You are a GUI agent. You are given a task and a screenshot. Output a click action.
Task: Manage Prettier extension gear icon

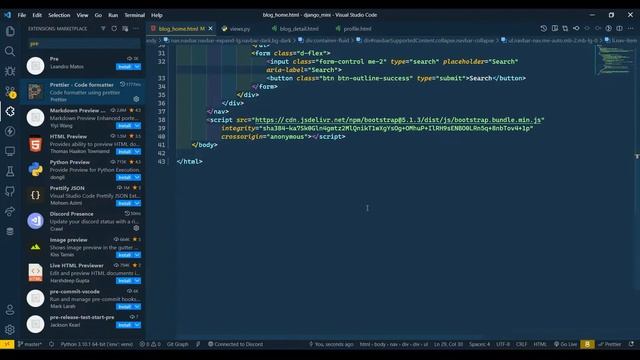[x=136, y=99]
